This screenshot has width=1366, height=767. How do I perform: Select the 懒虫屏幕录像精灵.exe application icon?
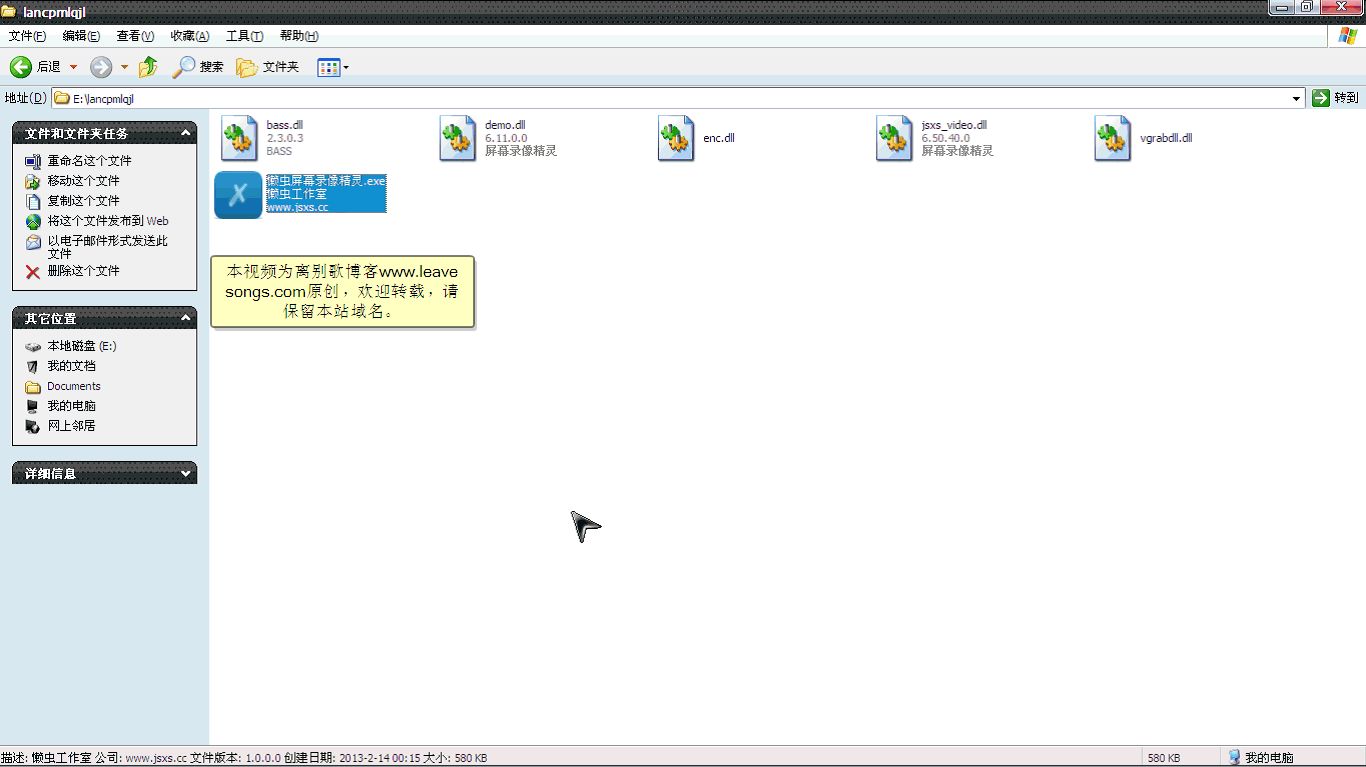(x=238, y=194)
